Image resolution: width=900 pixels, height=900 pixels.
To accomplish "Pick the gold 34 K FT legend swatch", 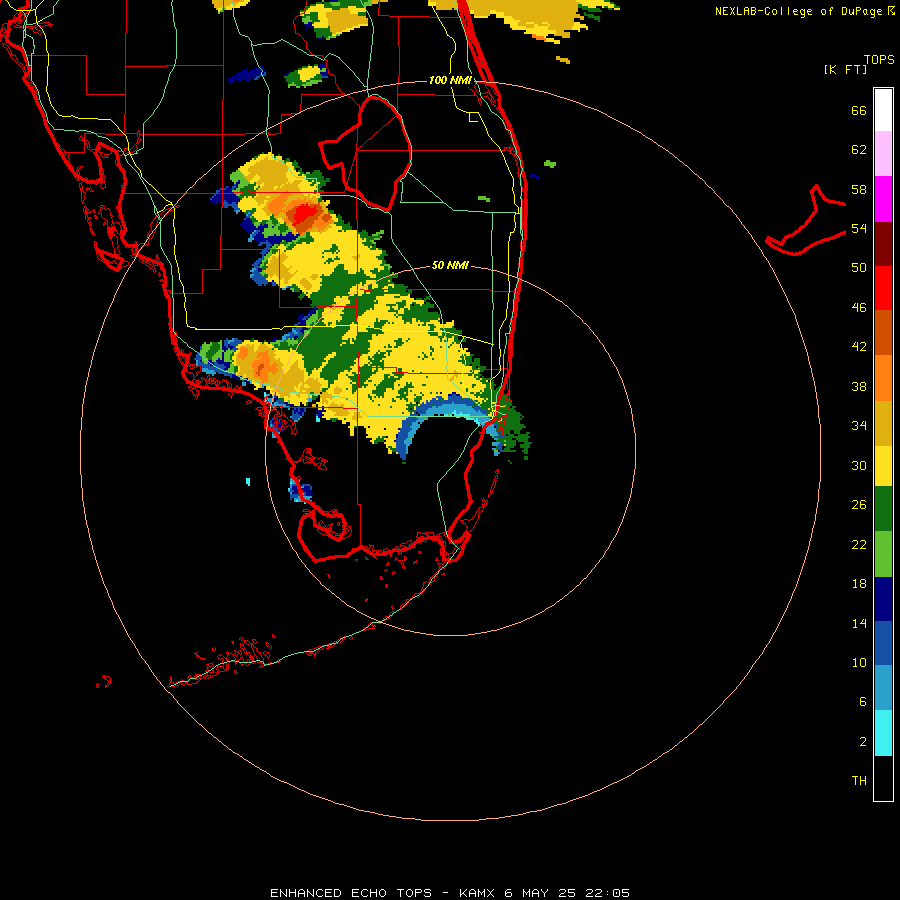I will (883, 423).
